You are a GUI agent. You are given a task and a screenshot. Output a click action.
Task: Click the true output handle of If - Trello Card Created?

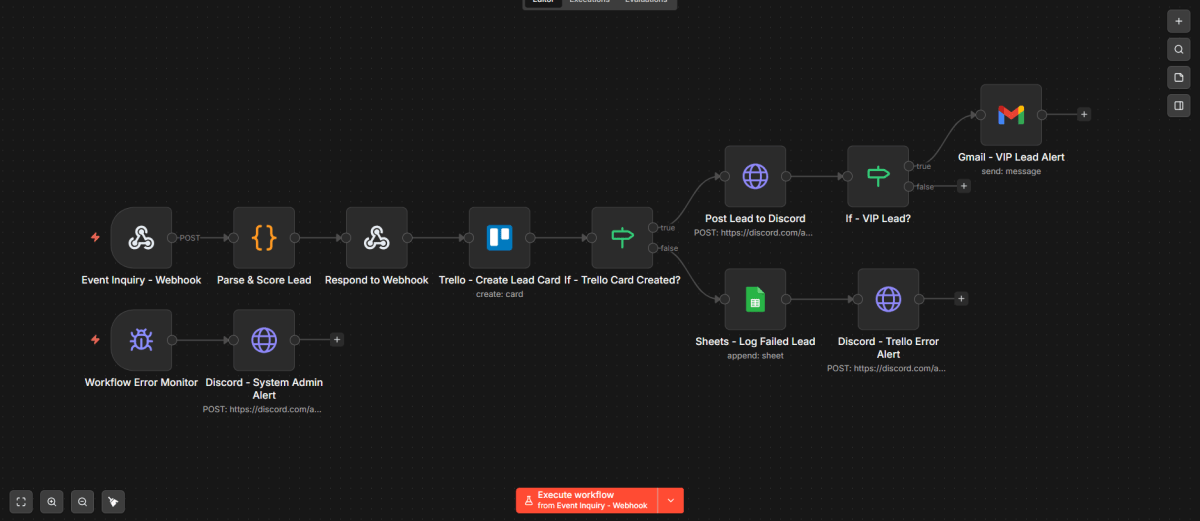[x=653, y=228]
